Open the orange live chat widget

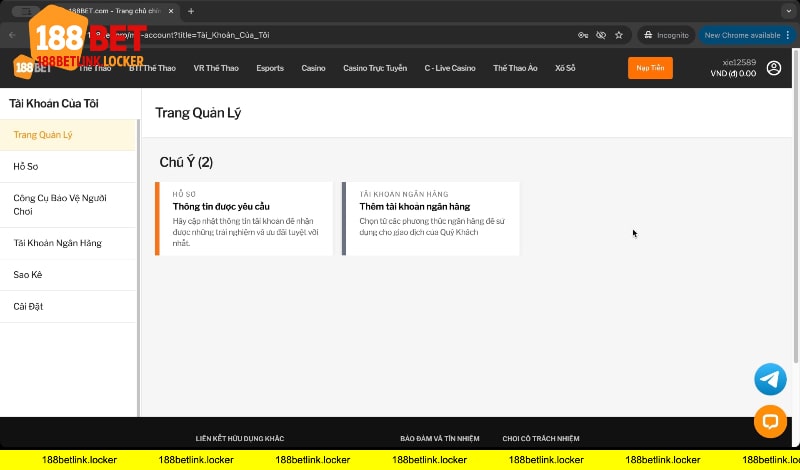coord(770,421)
